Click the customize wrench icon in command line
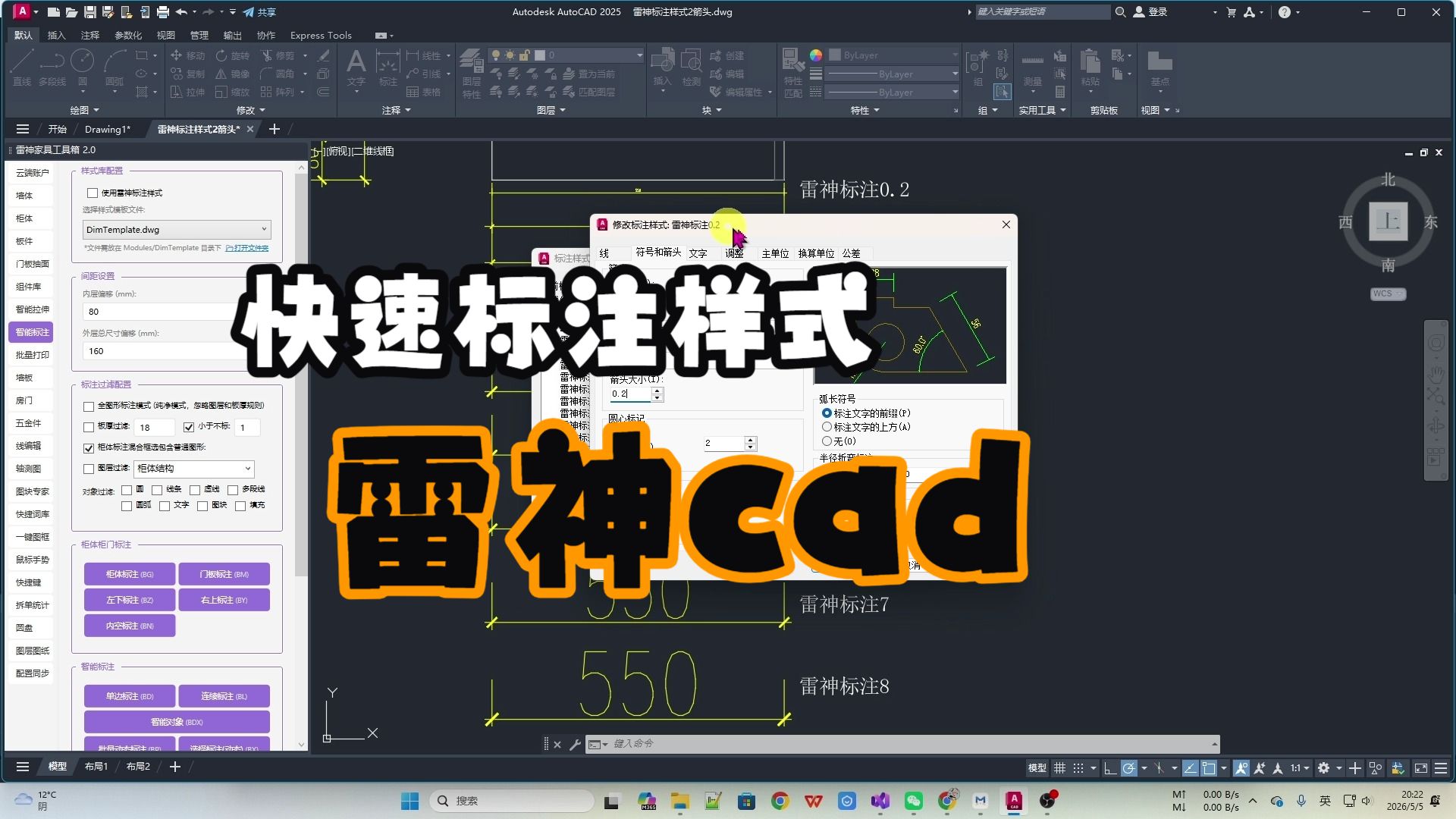This screenshot has width=1456, height=819. point(575,745)
